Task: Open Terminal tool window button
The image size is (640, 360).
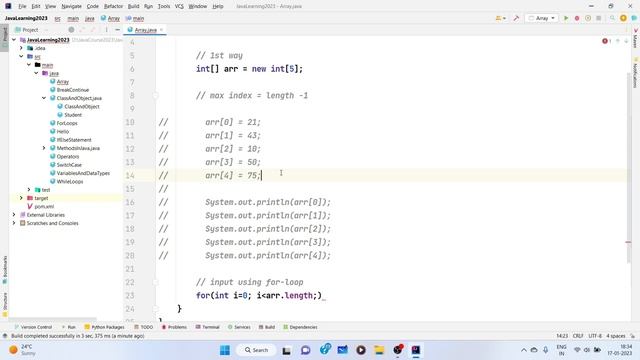Action: coord(208,327)
